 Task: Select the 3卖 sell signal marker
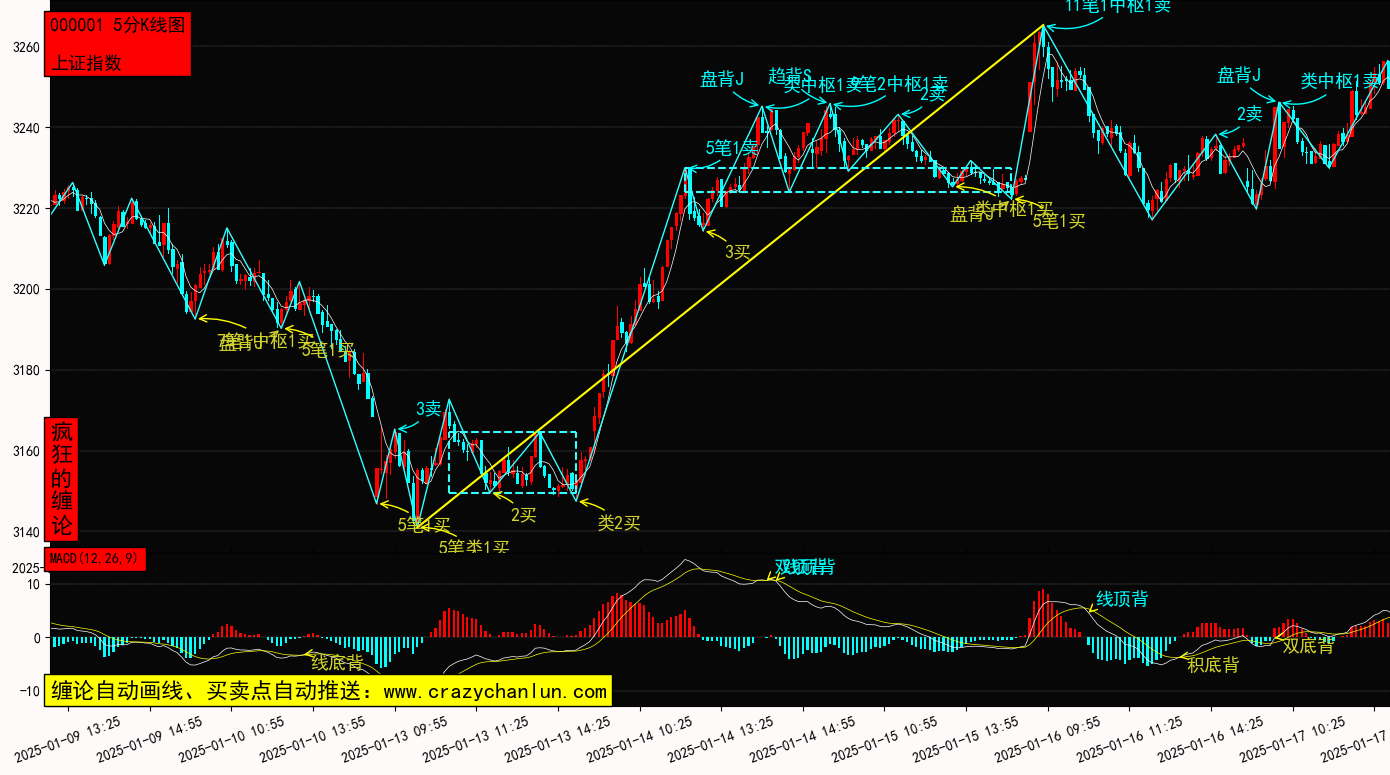tap(428, 408)
